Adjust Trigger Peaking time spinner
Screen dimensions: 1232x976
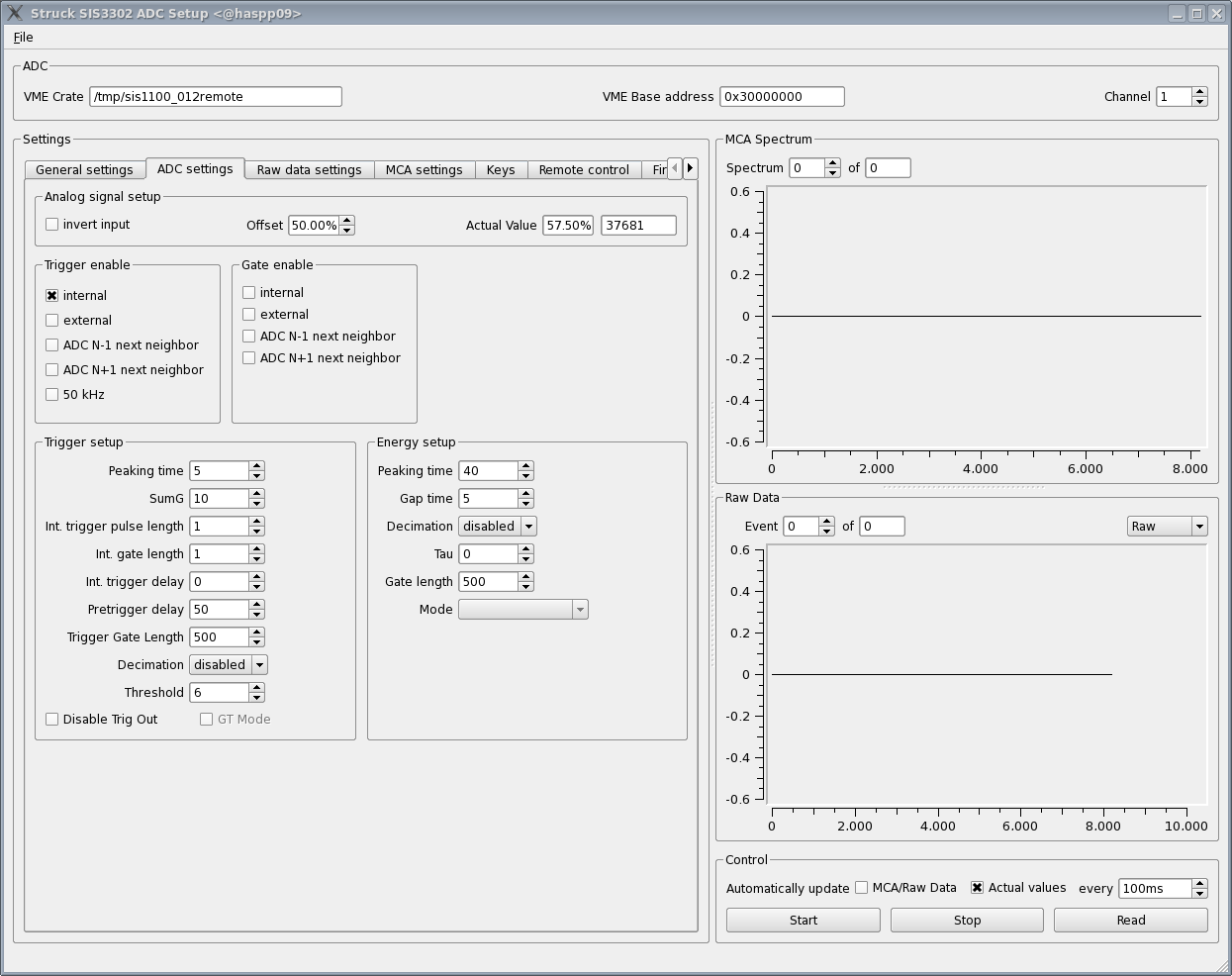click(256, 471)
